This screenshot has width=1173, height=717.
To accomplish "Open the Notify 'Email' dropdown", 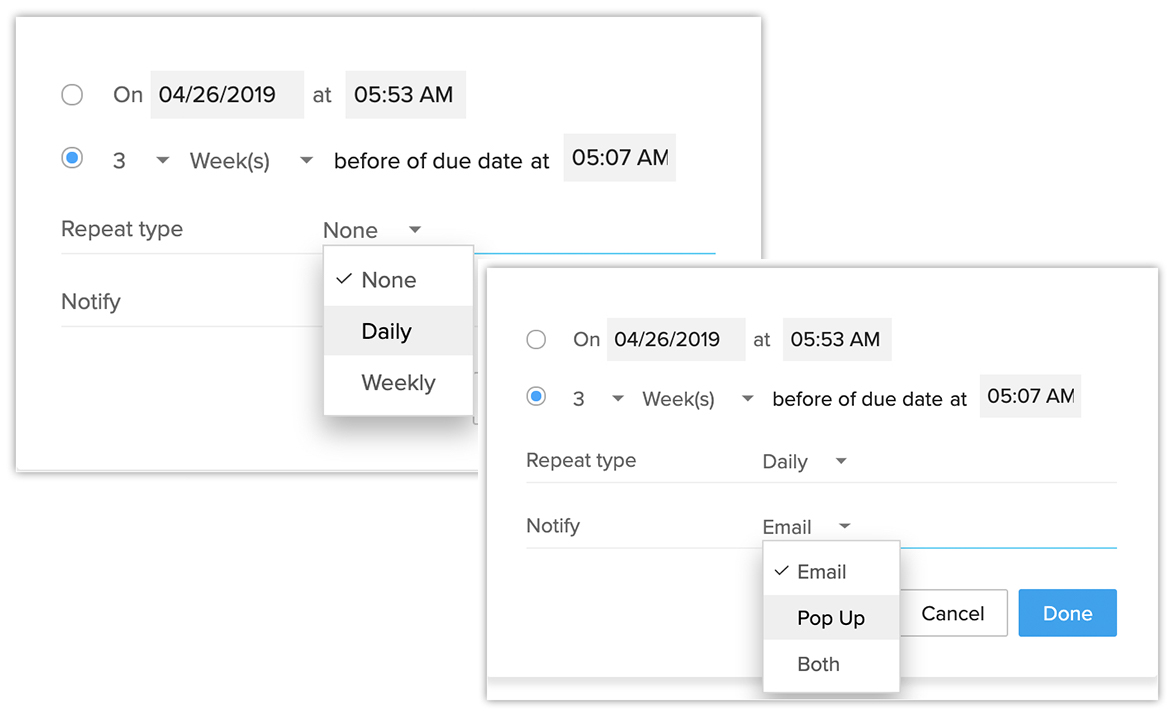I will pos(845,526).
